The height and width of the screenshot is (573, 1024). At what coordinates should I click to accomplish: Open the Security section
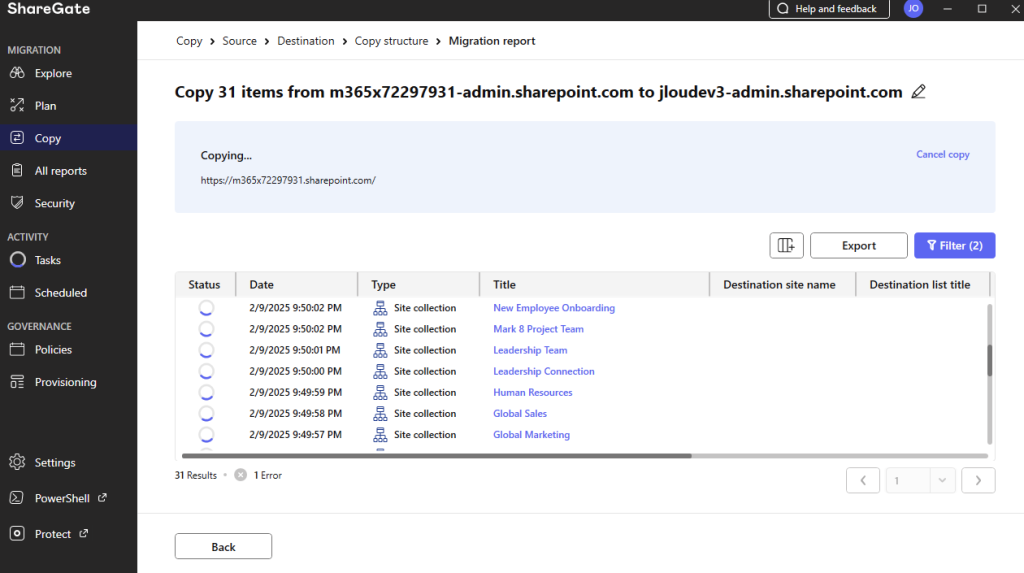[54, 203]
